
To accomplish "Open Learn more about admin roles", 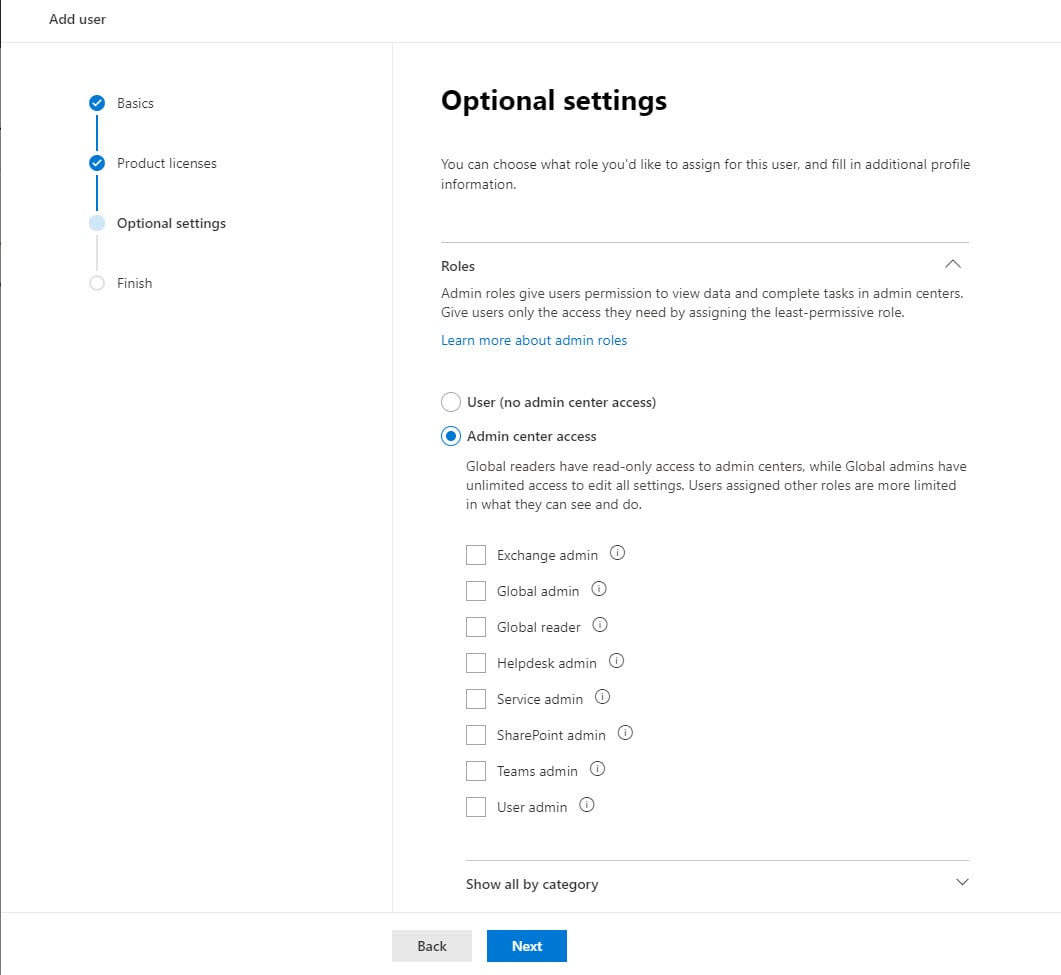I will [x=534, y=340].
